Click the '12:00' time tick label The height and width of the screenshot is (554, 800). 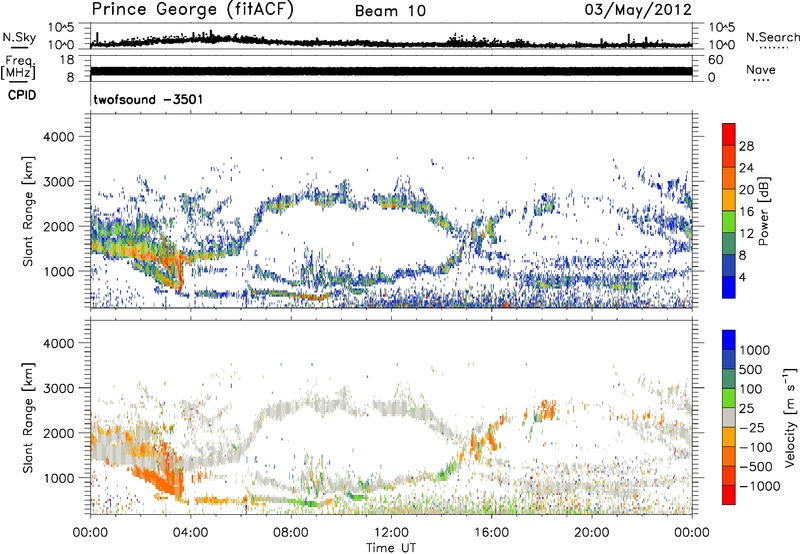[391, 533]
